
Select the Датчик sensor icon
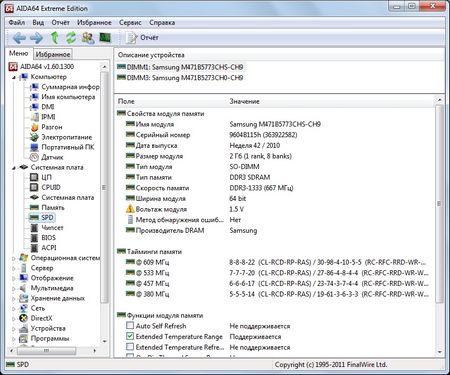[x=34, y=157]
